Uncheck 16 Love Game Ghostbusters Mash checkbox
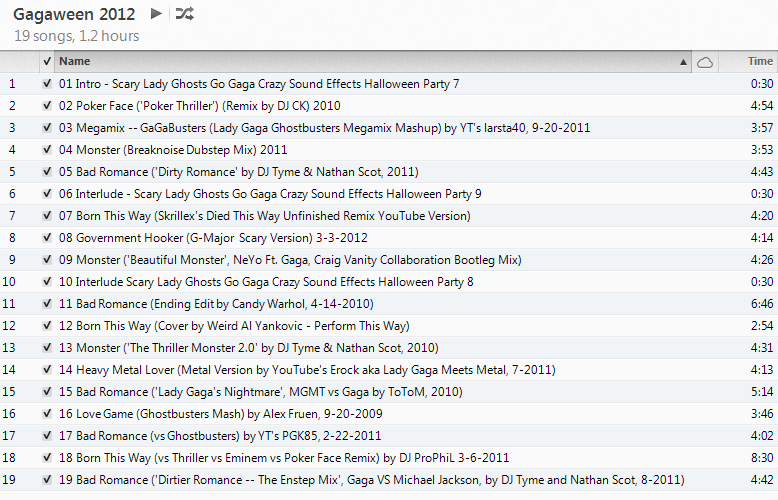Viewport: 778px width, 500px height. (47, 414)
